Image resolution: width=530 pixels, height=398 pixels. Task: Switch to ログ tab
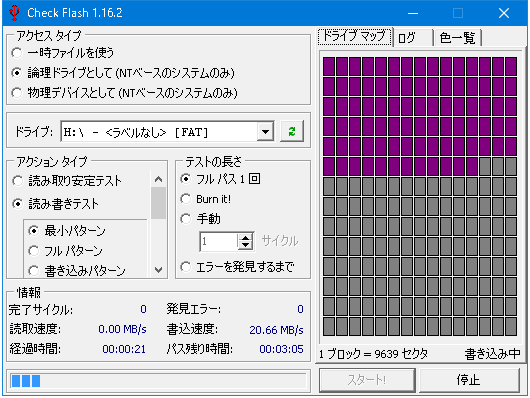click(x=413, y=38)
